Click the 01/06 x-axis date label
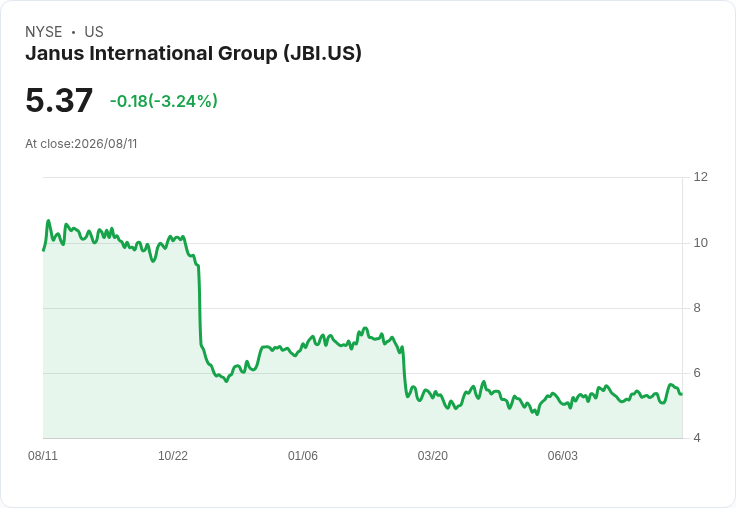The width and height of the screenshot is (736, 508). pyautogui.click(x=303, y=456)
